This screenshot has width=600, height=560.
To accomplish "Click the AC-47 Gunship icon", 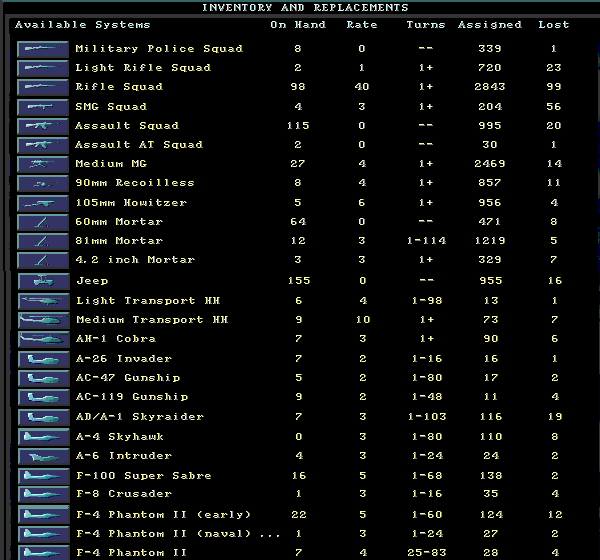I will [44, 379].
